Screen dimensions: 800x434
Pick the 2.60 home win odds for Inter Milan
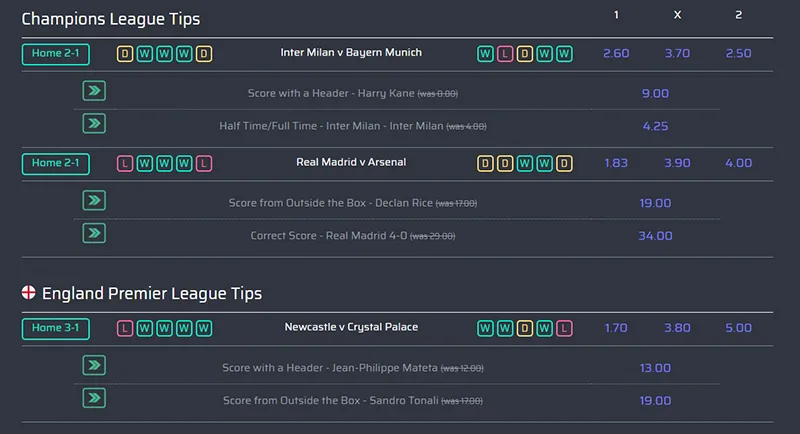click(x=616, y=53)
